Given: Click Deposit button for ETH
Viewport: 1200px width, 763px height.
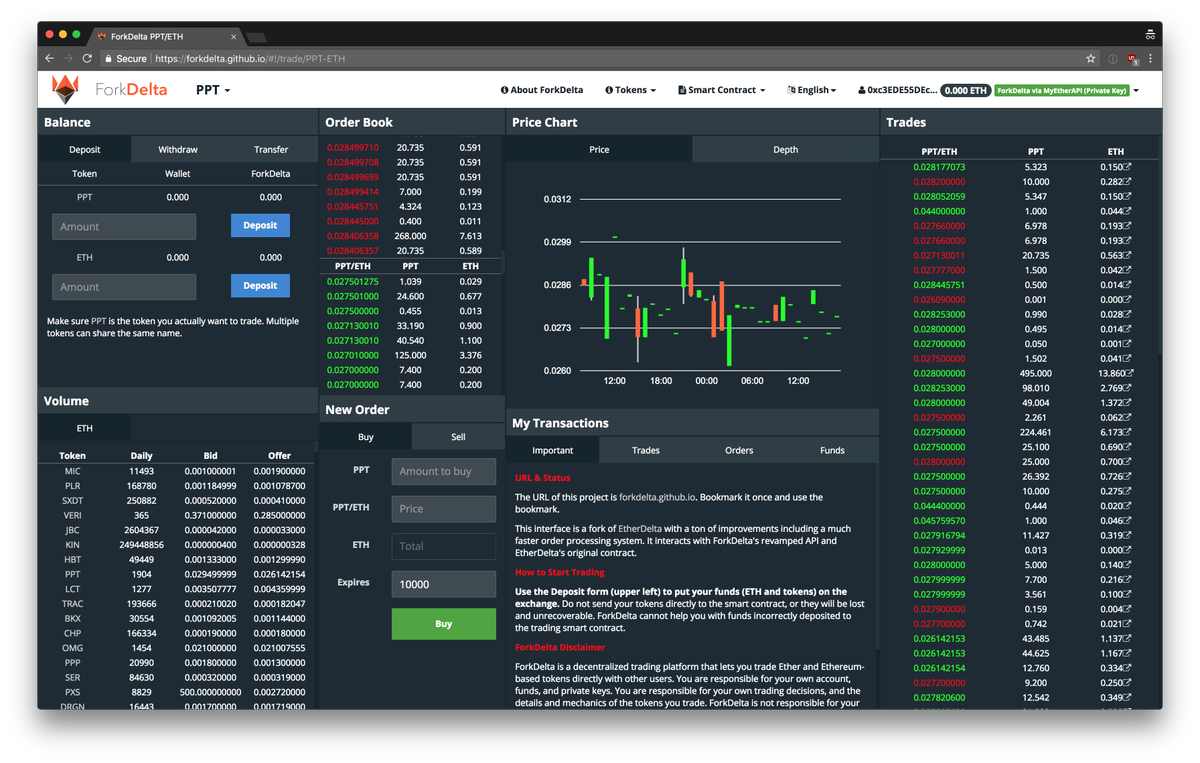Looking at the screenshot, I should click(260, 285).
